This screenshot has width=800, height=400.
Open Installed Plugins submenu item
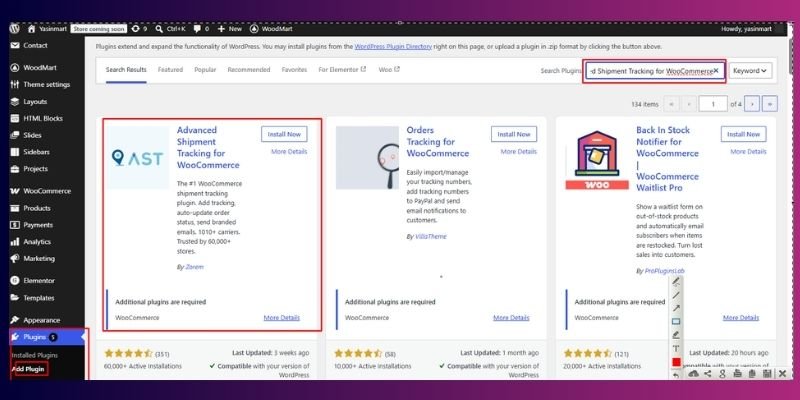click(x=35, y=355)
